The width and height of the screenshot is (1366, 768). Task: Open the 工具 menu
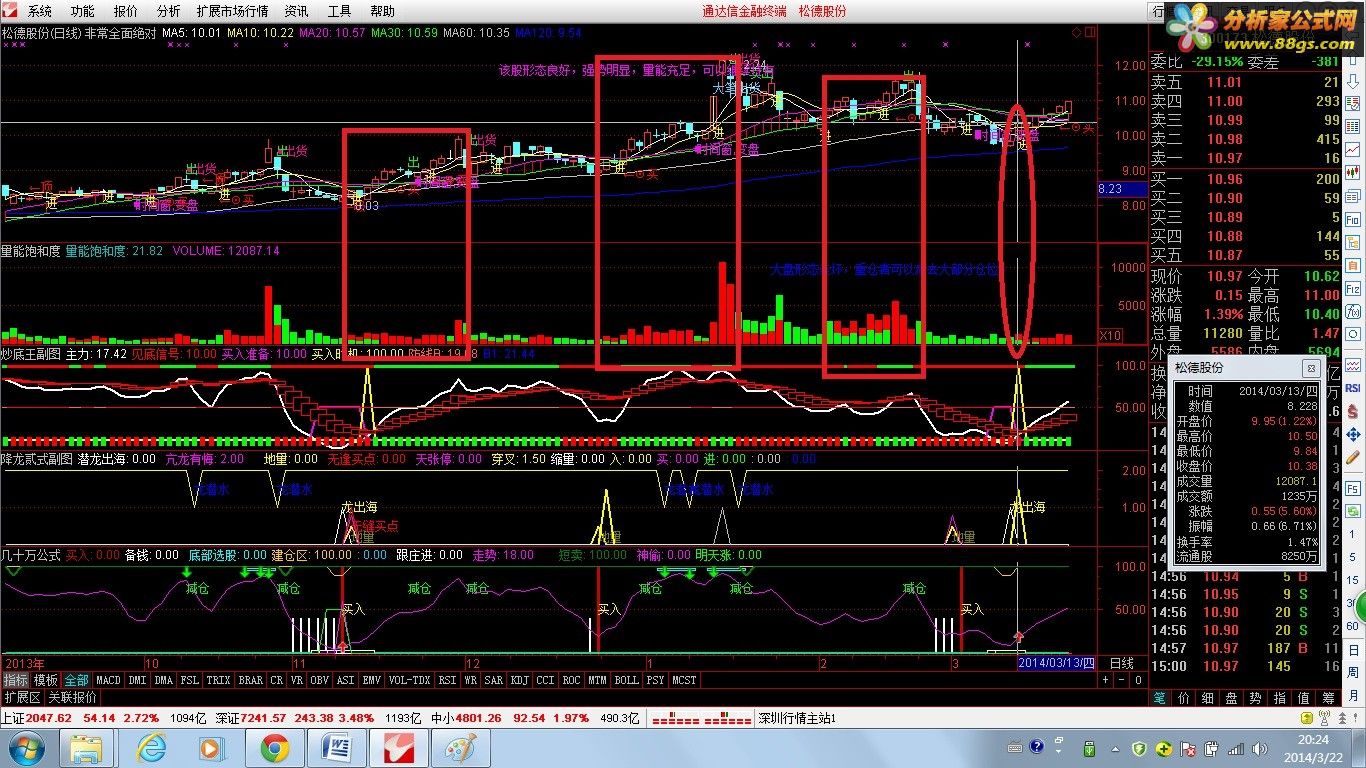(x=339, y=11)
